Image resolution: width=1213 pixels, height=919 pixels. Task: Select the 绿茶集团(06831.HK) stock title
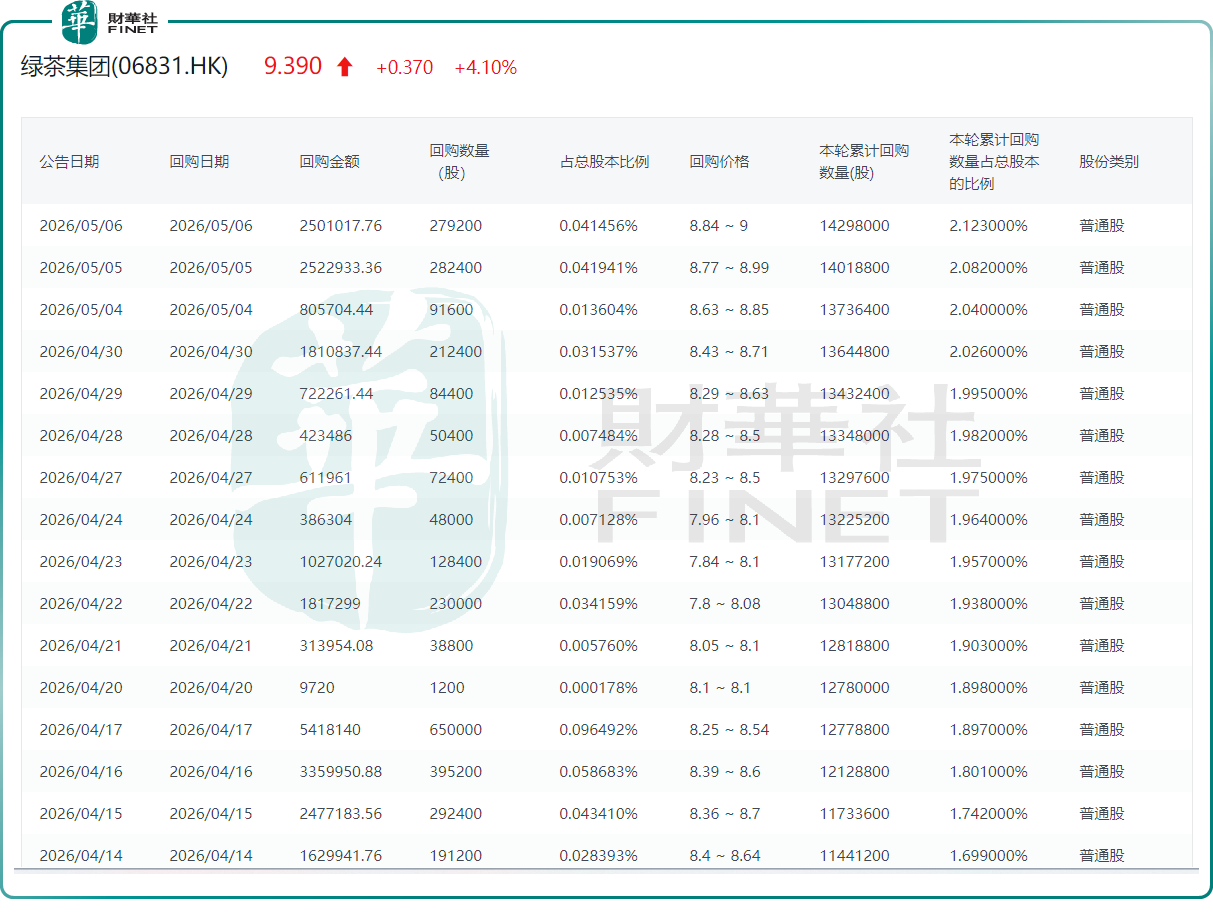pyautogui.click(x=125, y=67)
